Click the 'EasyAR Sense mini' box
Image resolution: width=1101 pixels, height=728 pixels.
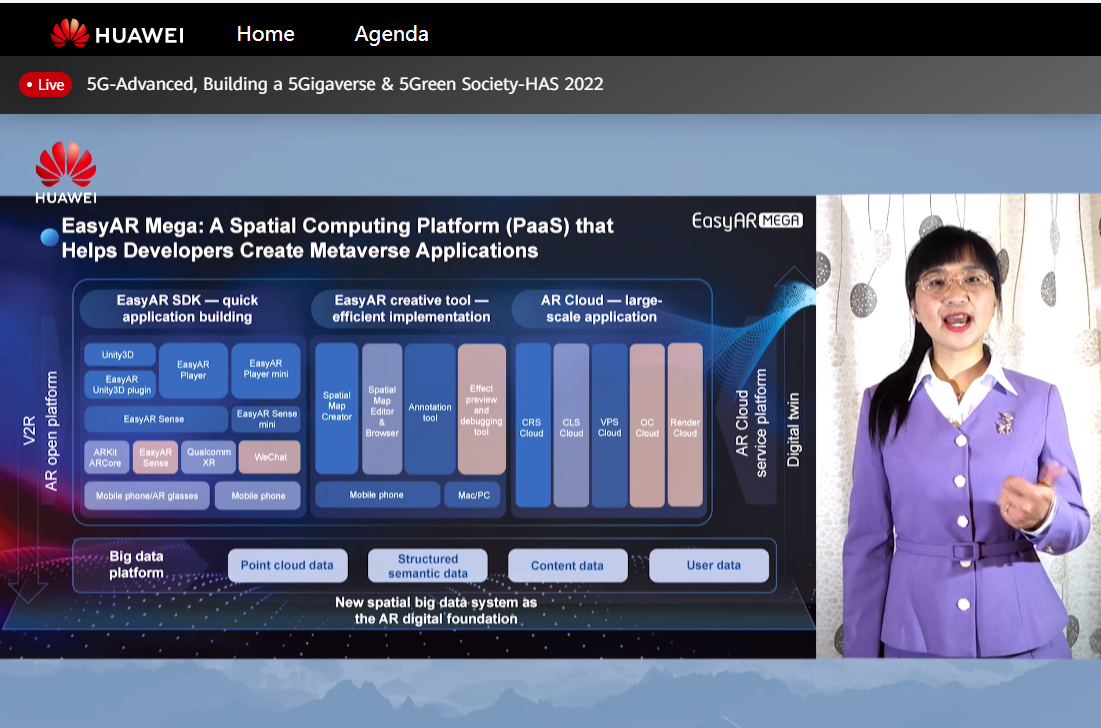pyautogui.click(x=266, y=419)
